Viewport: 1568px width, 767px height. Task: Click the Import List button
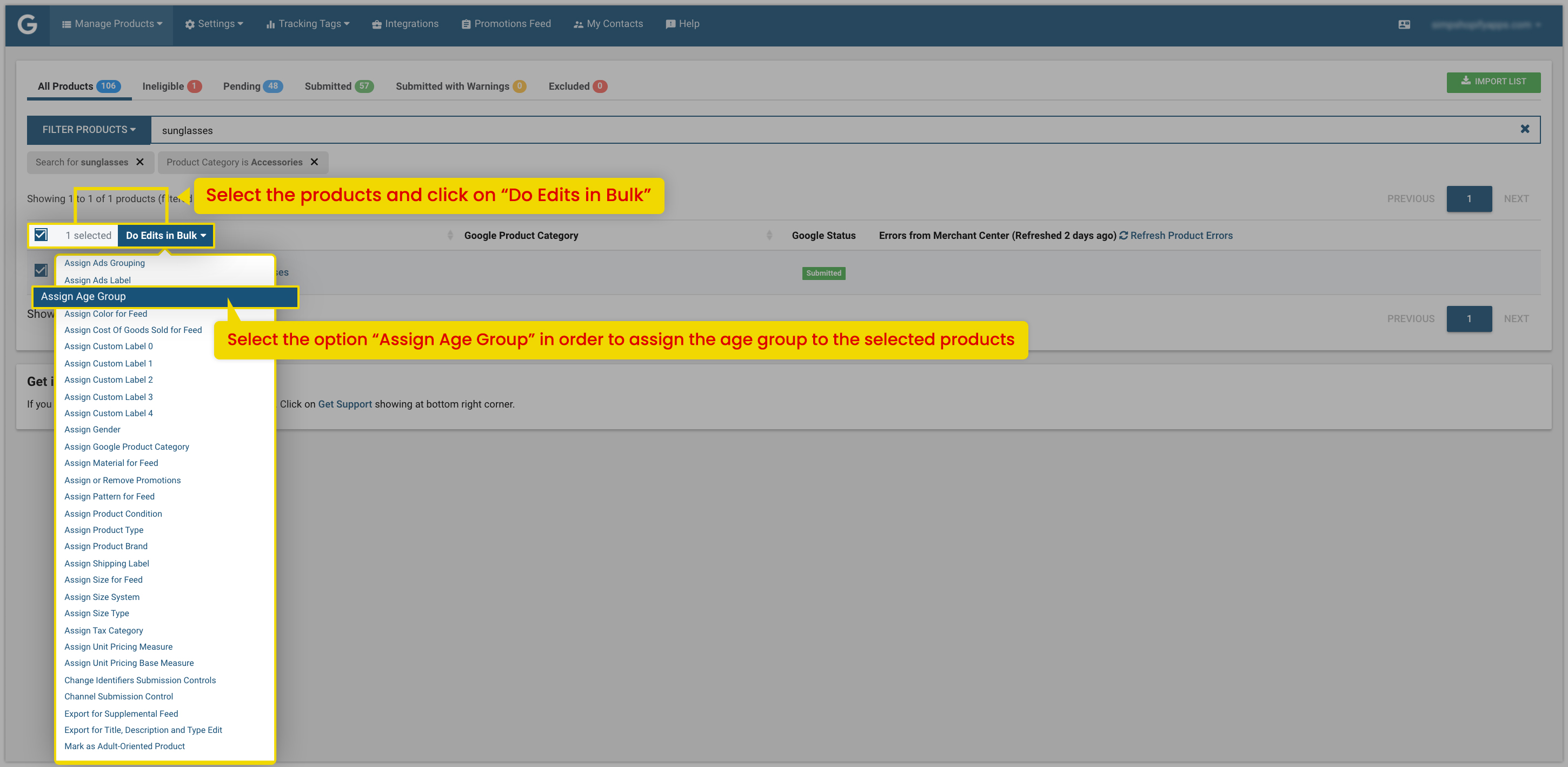(x=1493, y=82)
